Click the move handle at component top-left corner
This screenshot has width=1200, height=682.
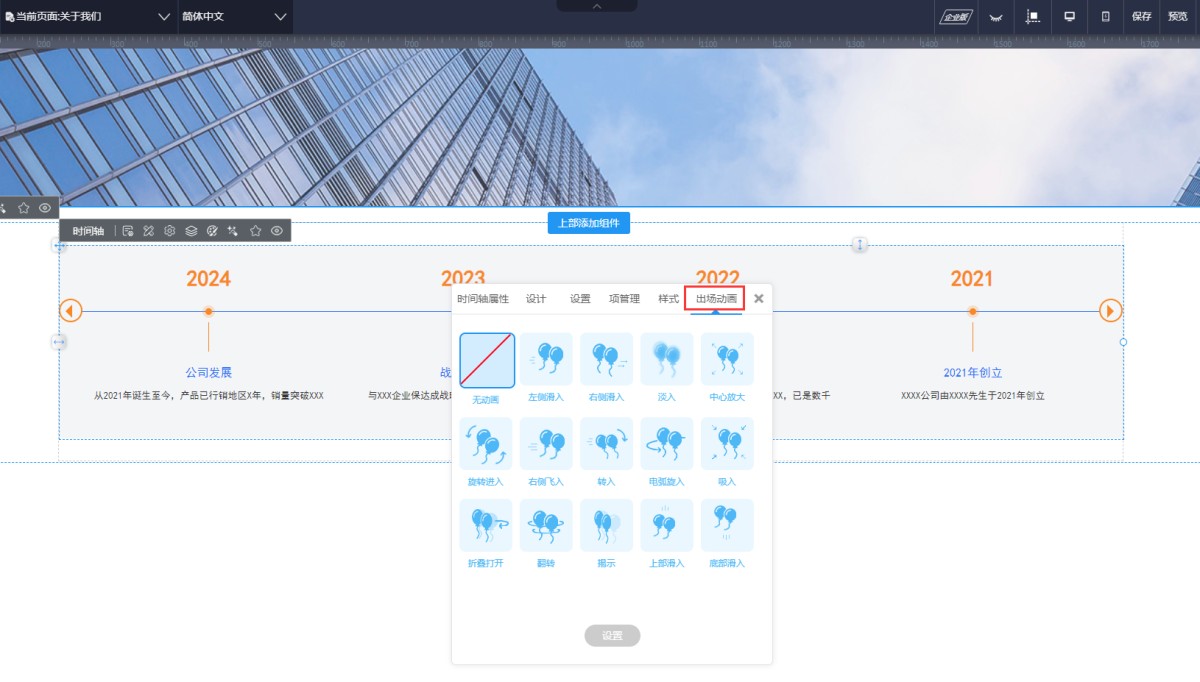coord(59,245)
